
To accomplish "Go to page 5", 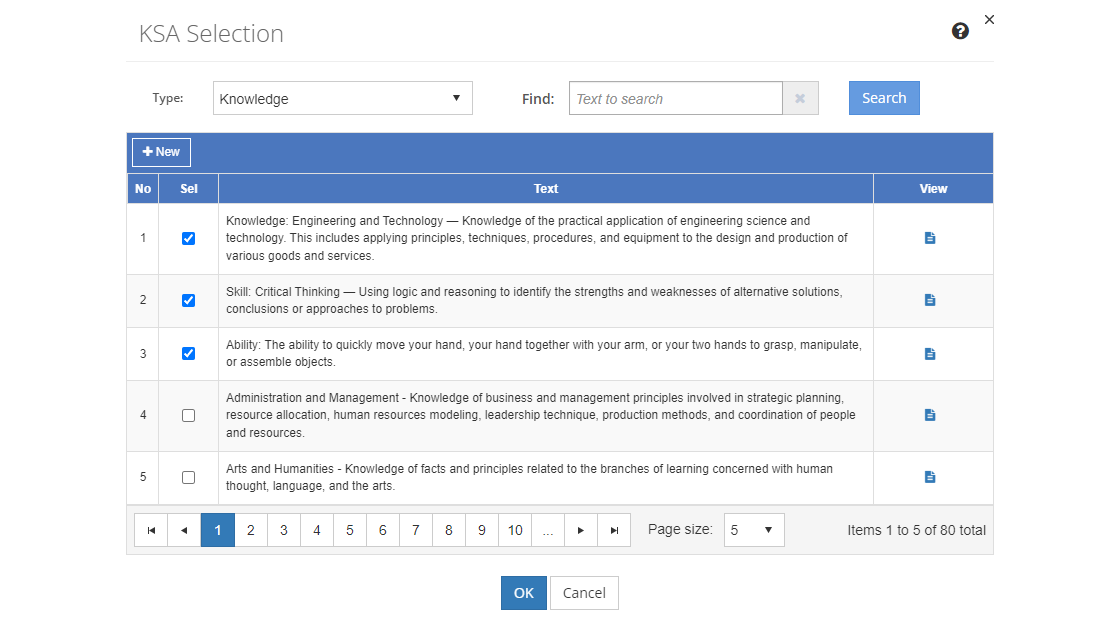I will [x=350, y=530].
